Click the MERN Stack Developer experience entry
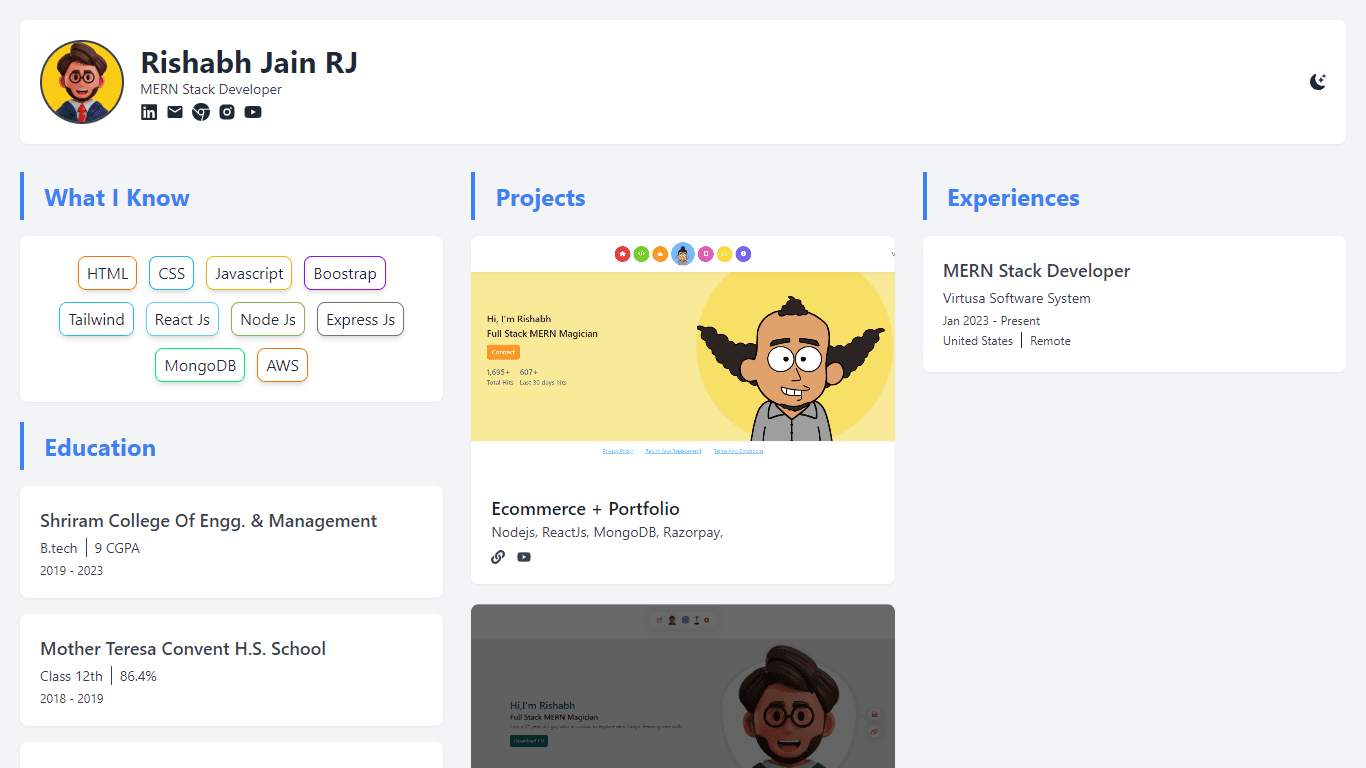The height and width of the screenshot is (768, 1366). (x=1036, y=271)
